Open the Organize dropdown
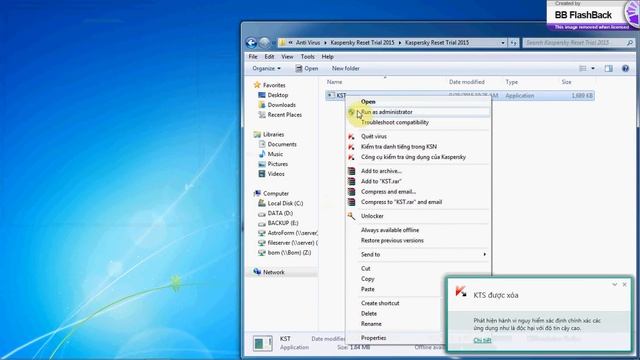This screenshot has height=360, width=640. tap(267, 69)
